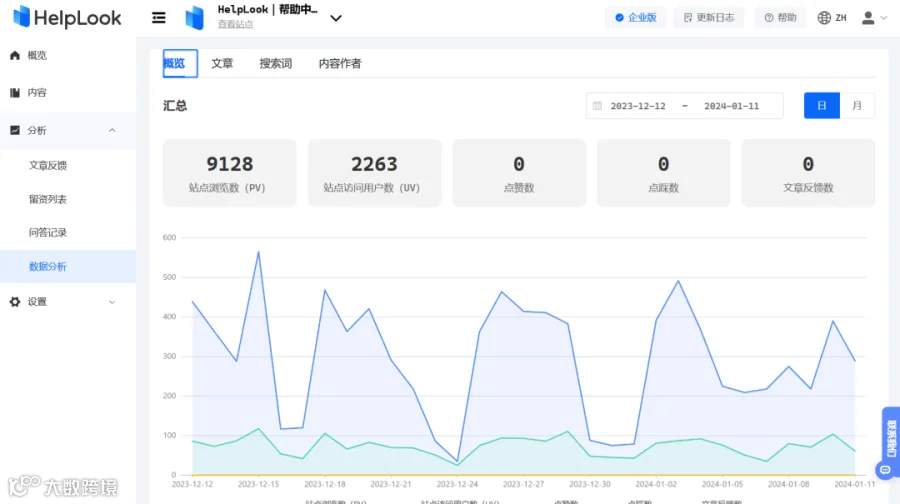
Task: Open the chat bubble icon at the right edge
Action: click(886, 470)
